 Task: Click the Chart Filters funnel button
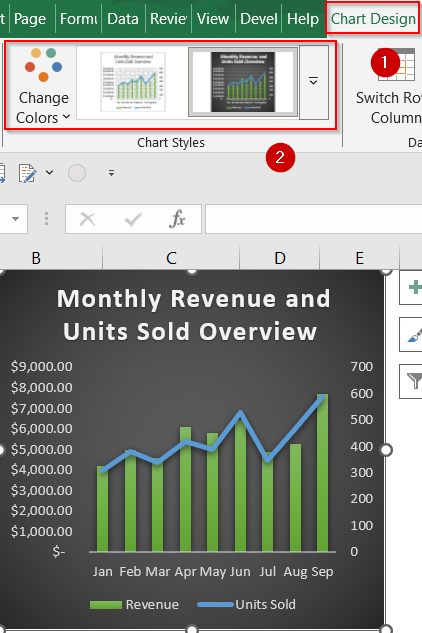413,381
